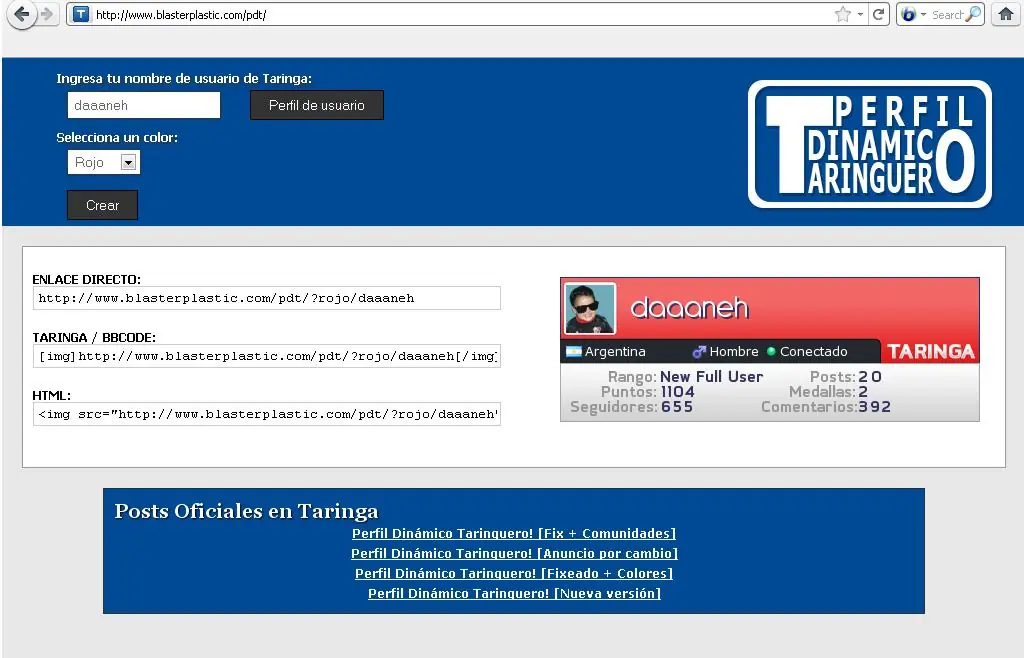The height and width of the screenshot is (658, 1024).
Task: Select the TARINGA / BBCODE code field
Action: 266,356
